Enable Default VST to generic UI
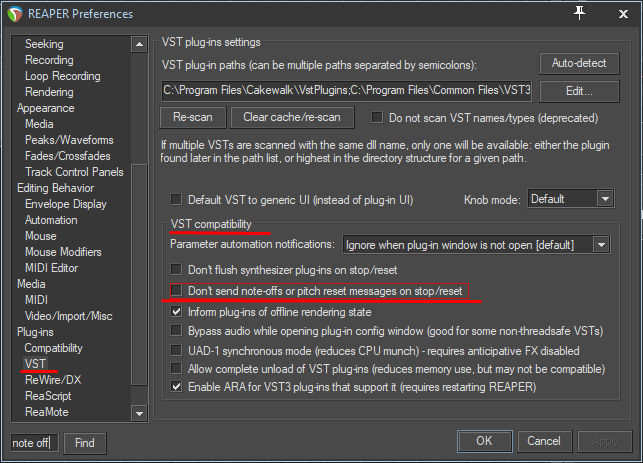Image resolution: width=643 pixels, height=463 pixels. tap(177, 200)
